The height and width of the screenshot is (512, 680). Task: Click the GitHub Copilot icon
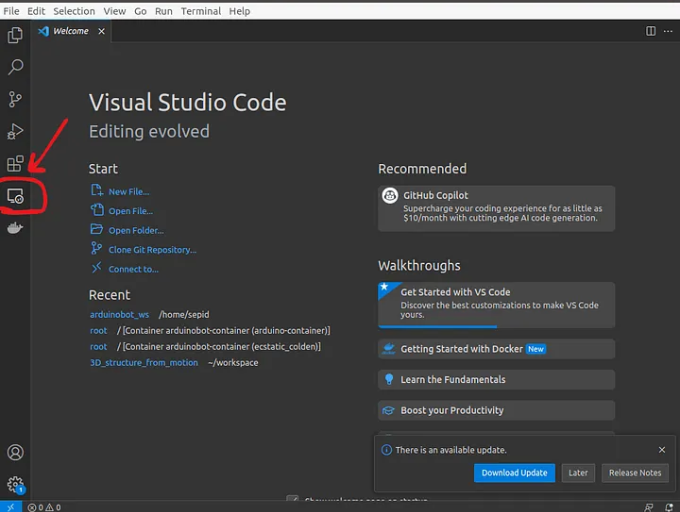pyautogui.click(x=390, y=196)
